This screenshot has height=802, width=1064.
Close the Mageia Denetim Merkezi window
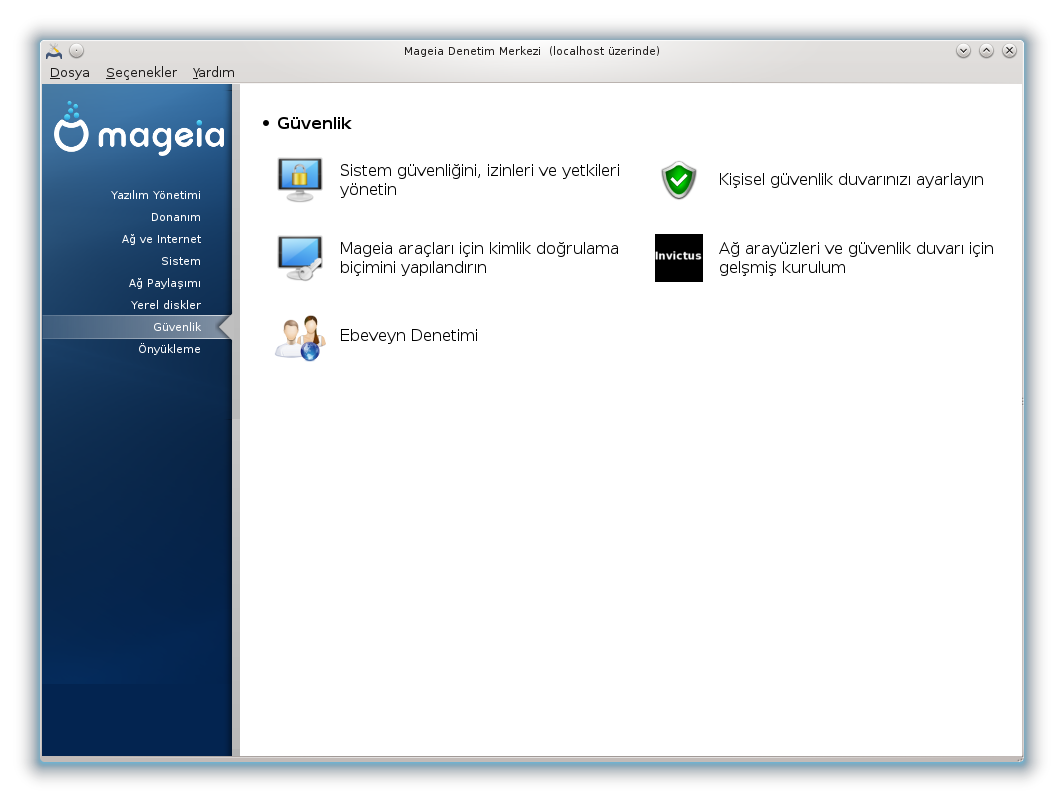[x=1009, y=51]
